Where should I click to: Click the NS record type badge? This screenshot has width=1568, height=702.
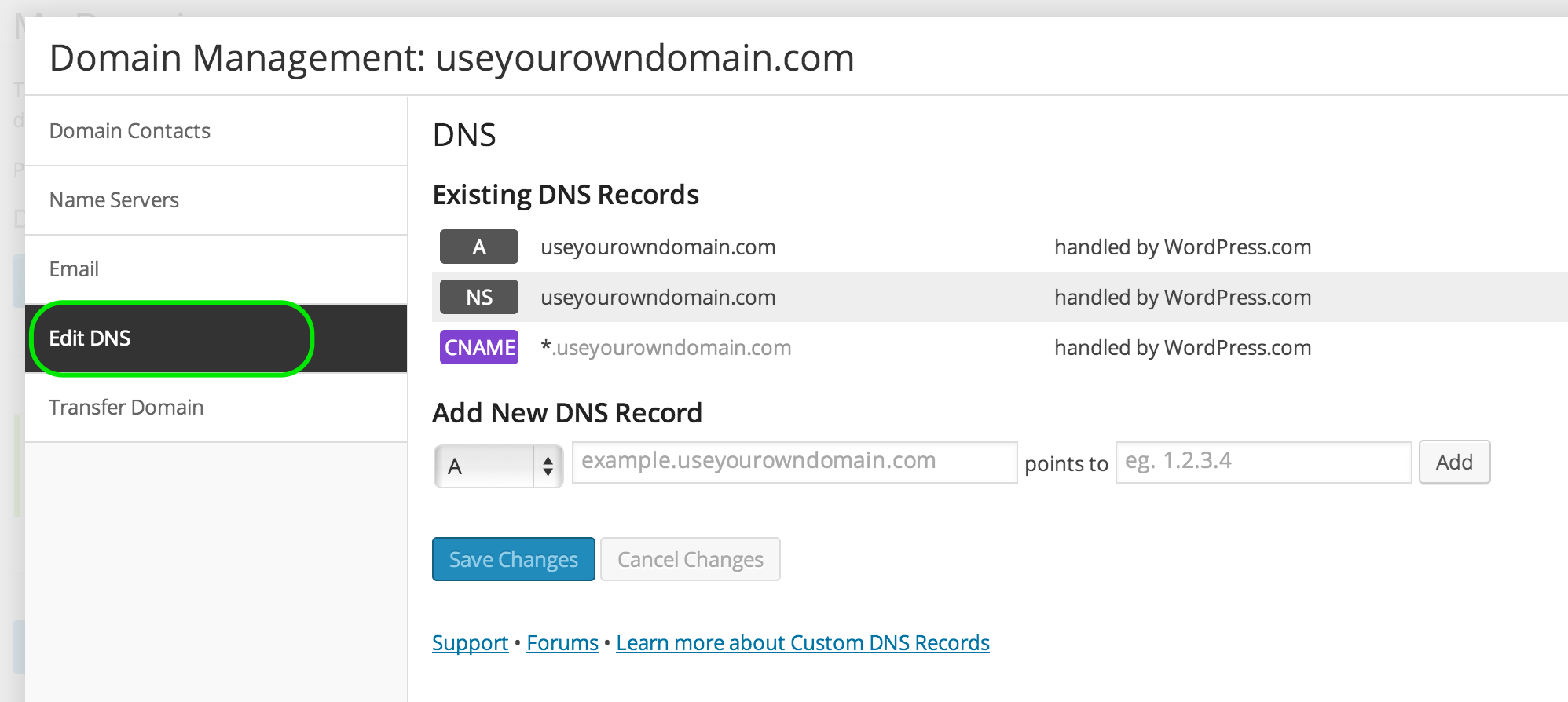(478, 297)
